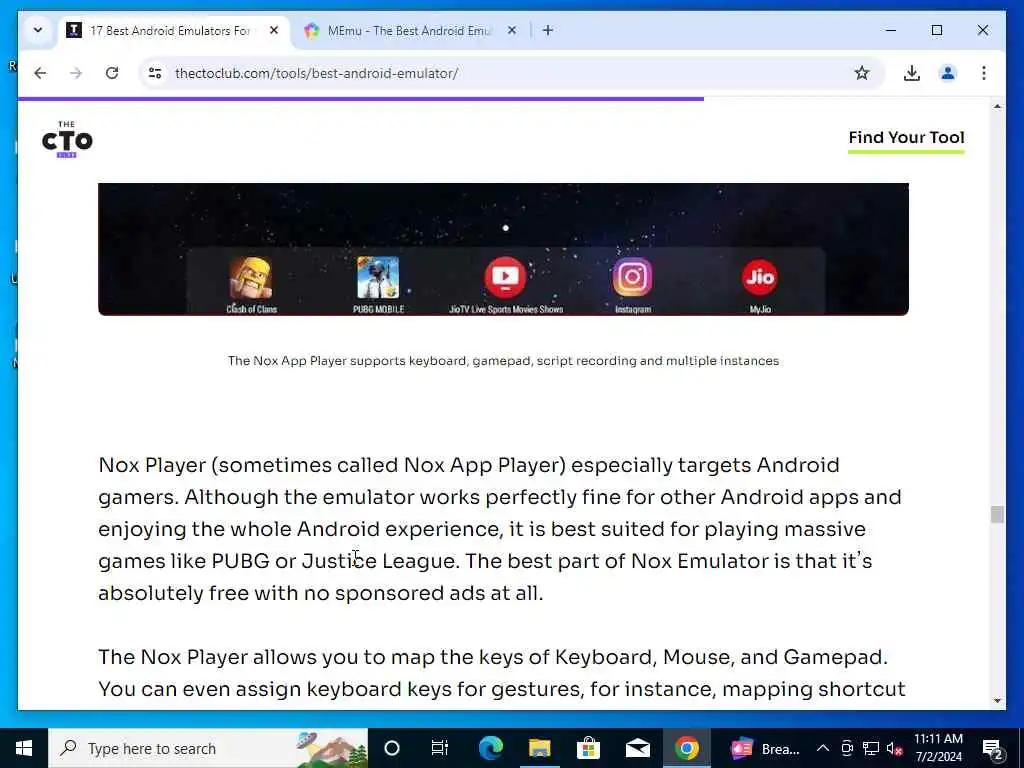Open a new tab with plus button
Viewport: 1024px width, 768px height.
coord(547,30)
